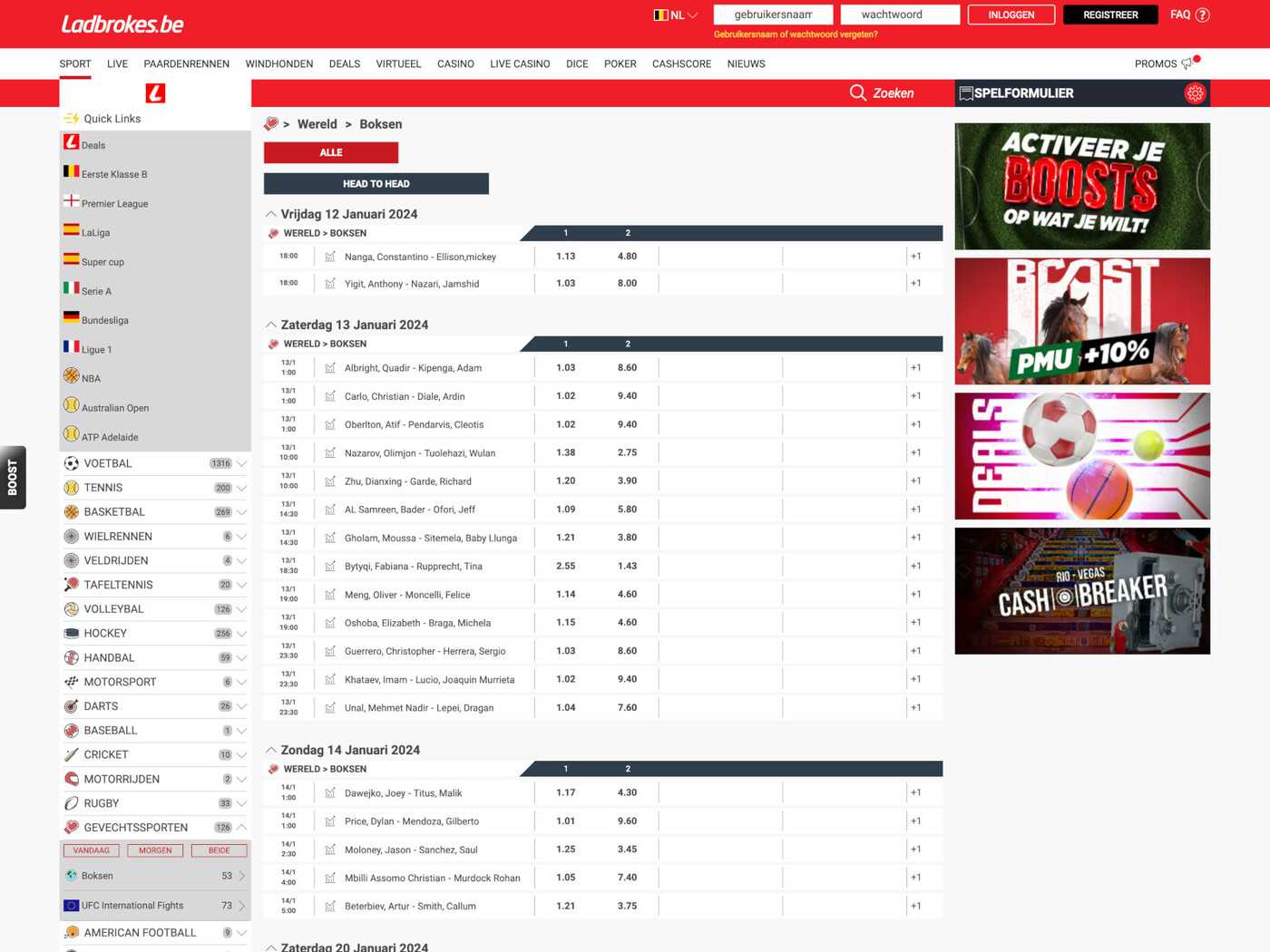Expand the Handbal category chevron
This screenshot has height=952, width=1270.
241,658
